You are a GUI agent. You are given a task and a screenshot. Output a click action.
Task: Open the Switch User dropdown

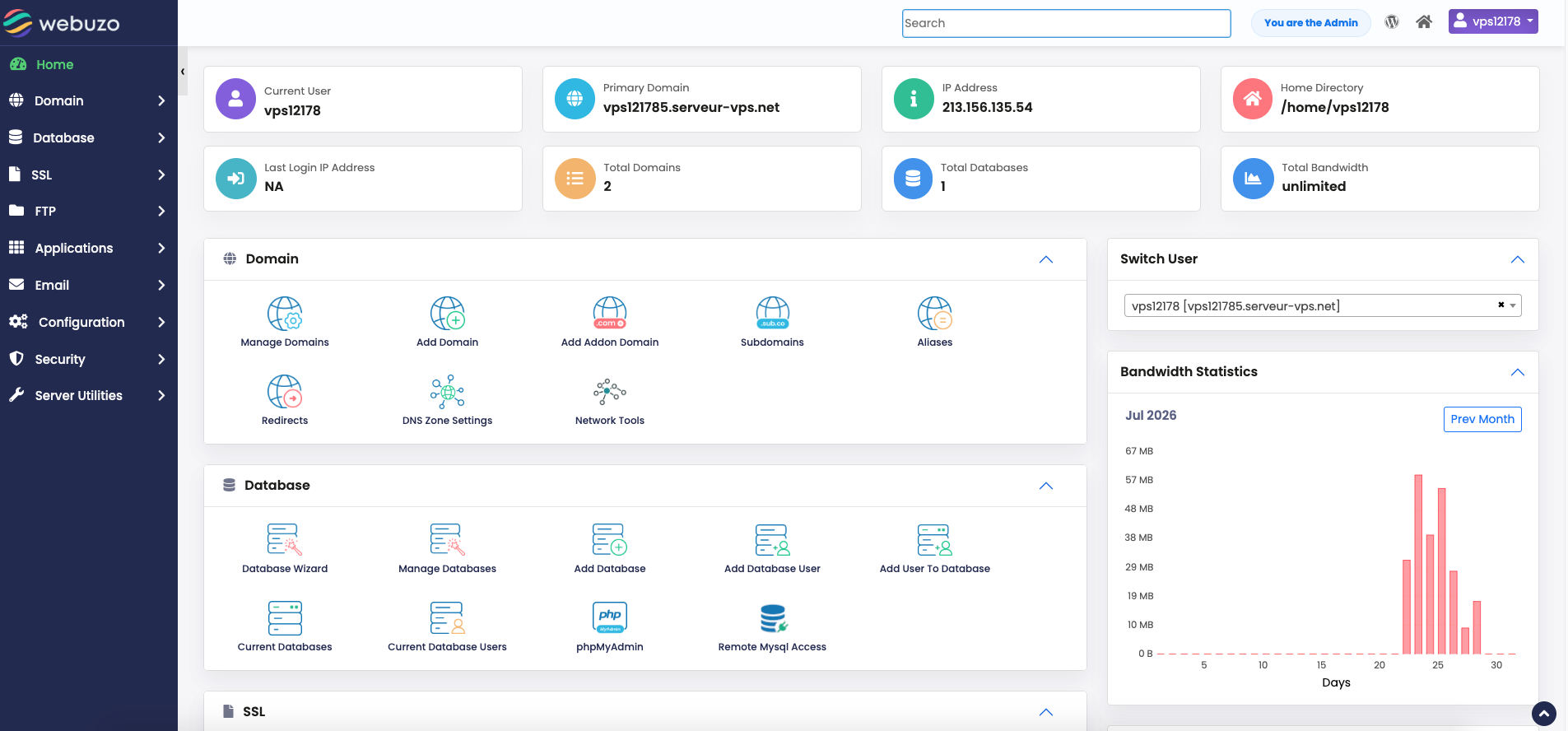click(x=1323, y=305)
